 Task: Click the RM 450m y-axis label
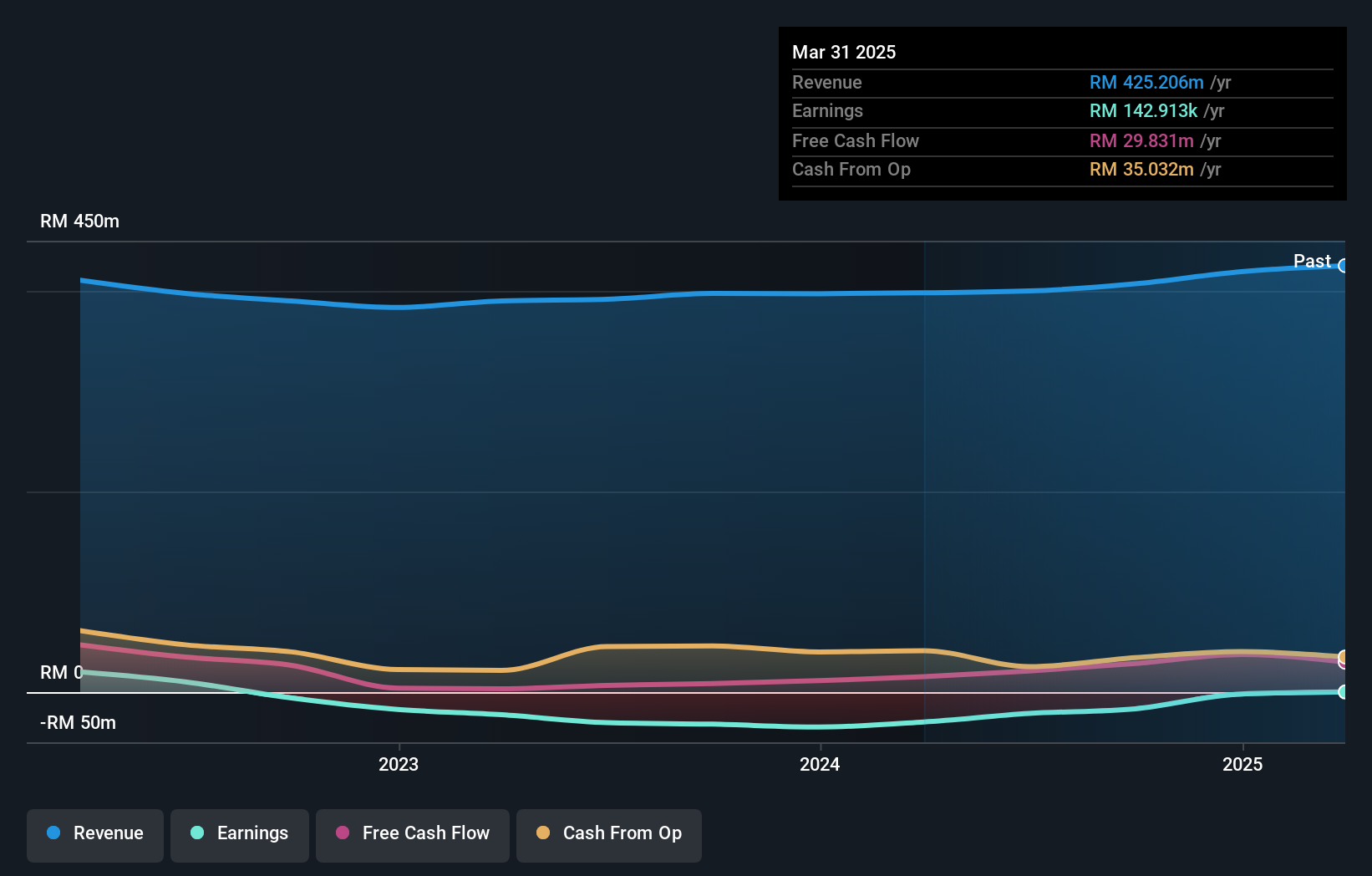tap(80, 222)
